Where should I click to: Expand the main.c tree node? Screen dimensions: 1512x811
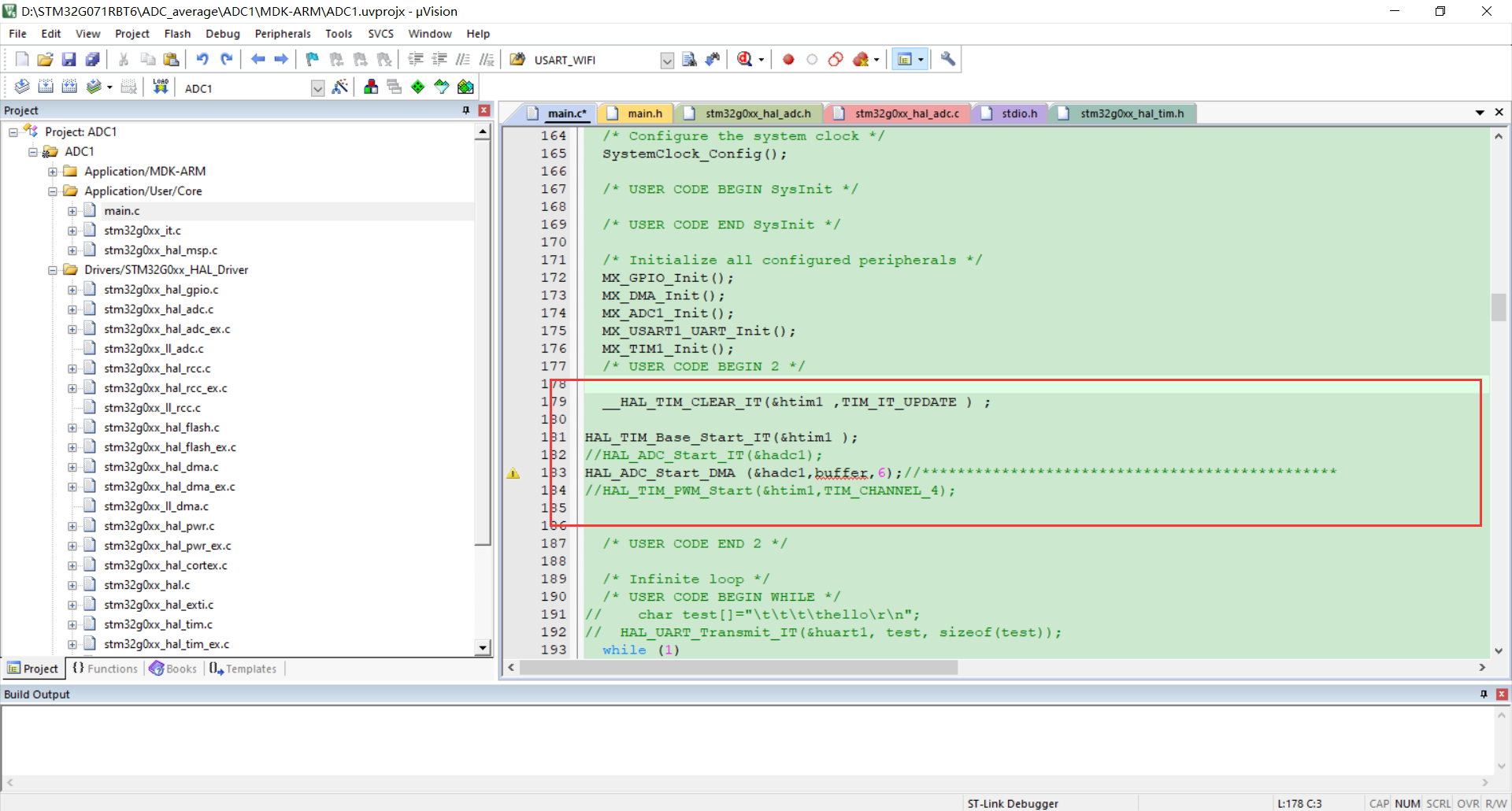[72, 210]
